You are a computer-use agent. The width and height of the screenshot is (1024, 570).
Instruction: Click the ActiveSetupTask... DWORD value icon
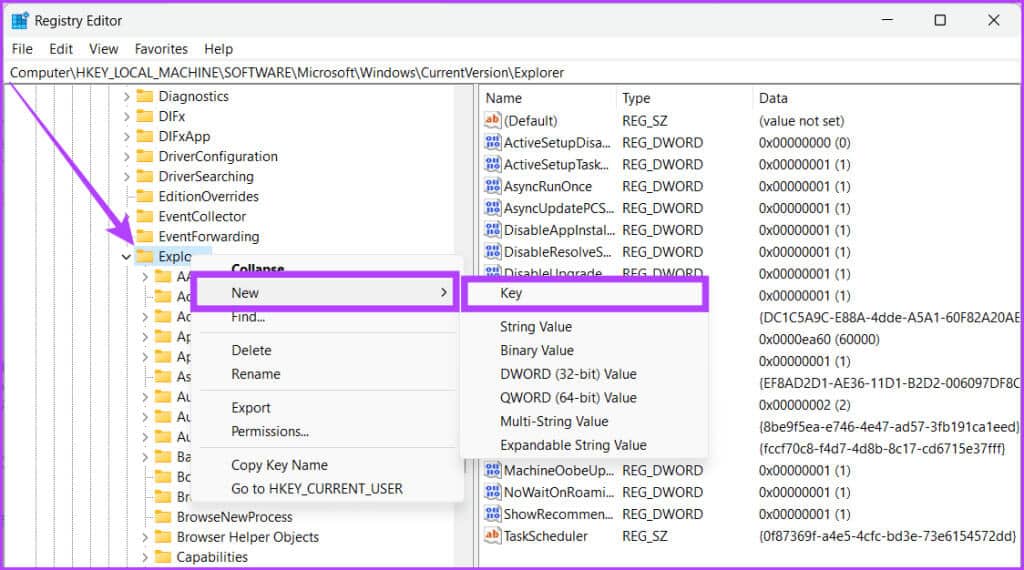492,165
